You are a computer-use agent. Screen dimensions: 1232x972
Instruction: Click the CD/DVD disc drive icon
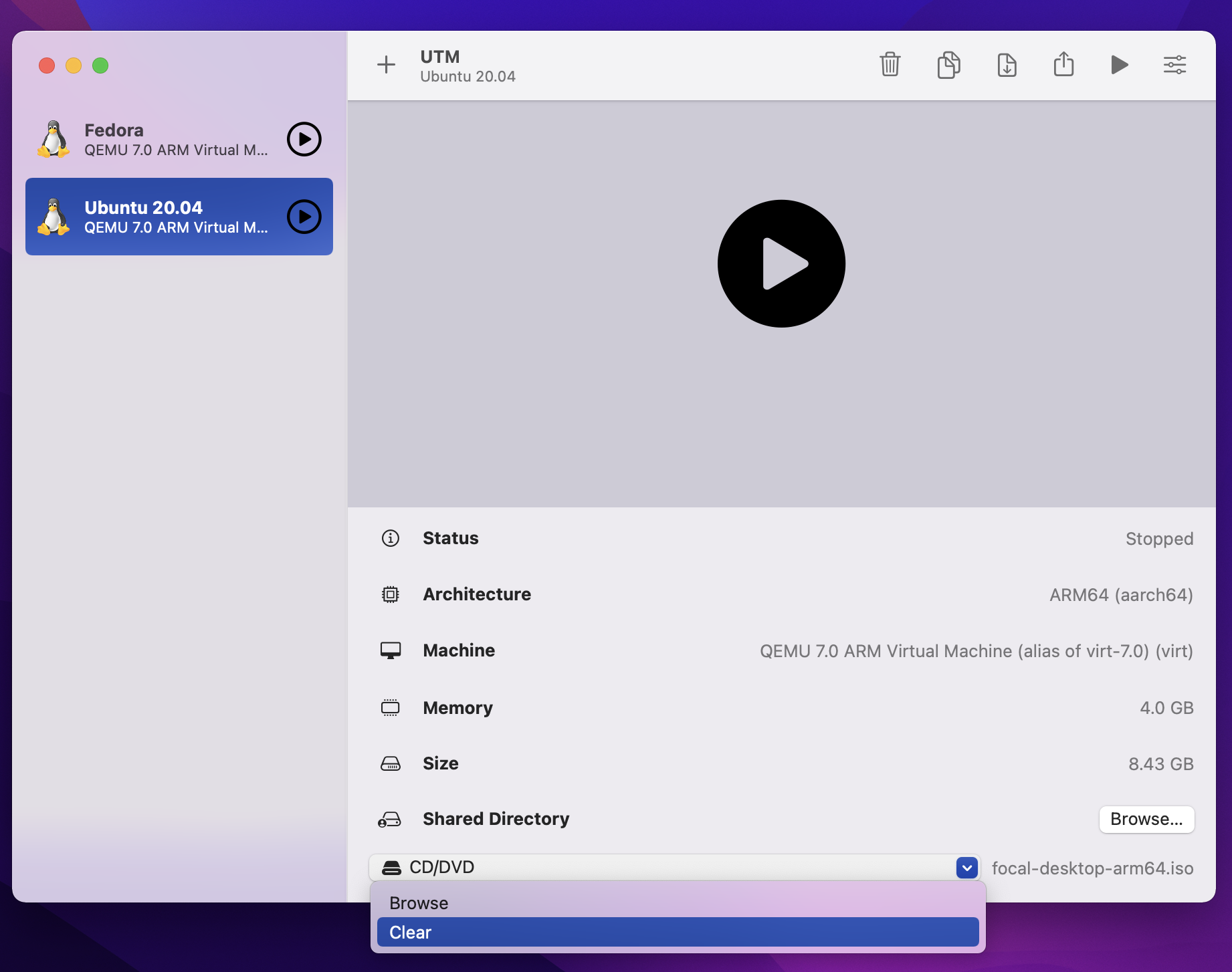pyautogui.click(x=391, y=868)
